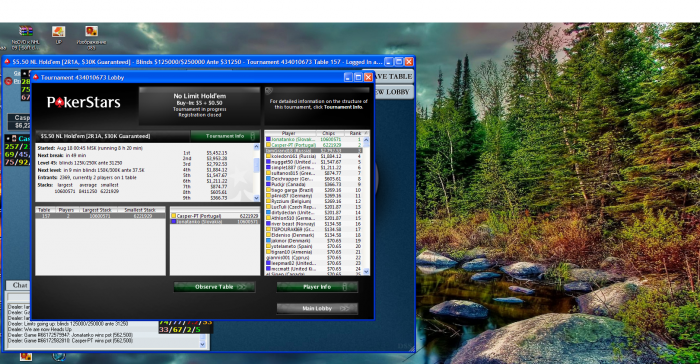Open the Изображение image desktop icon
The image size is (700, 364).
point(92,38)
